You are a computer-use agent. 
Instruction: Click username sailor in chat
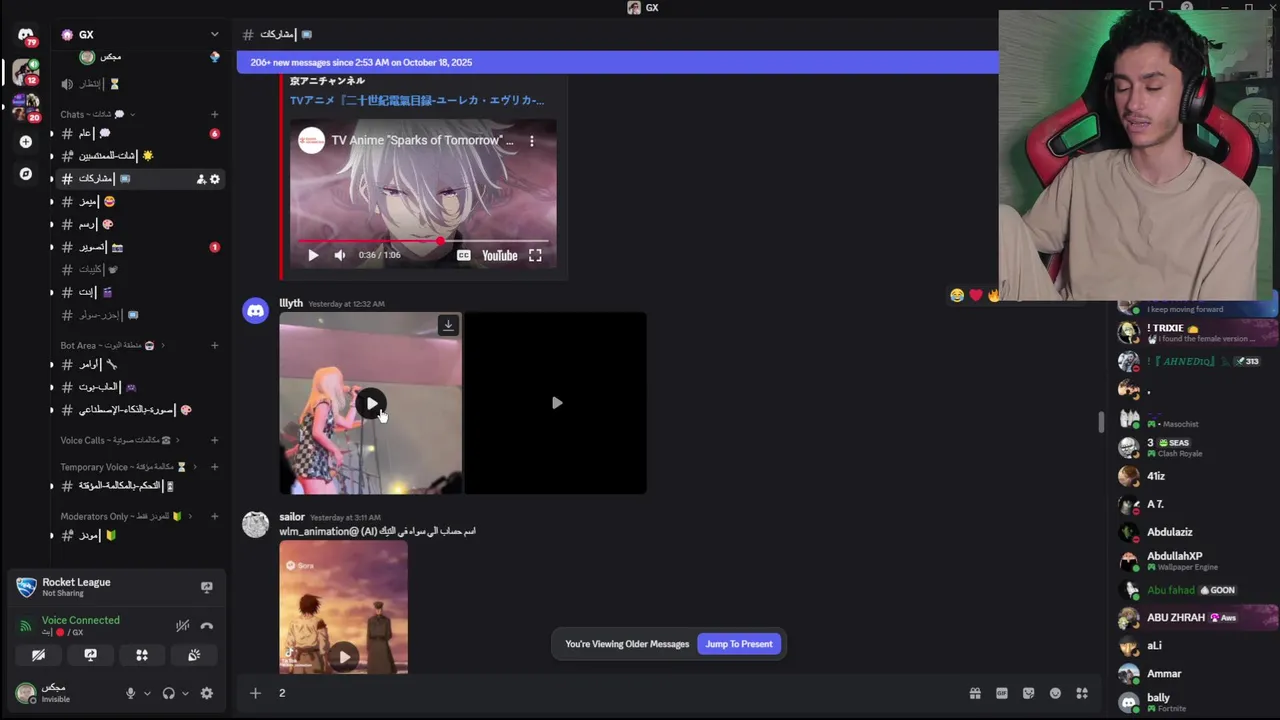tap(292, 517)
